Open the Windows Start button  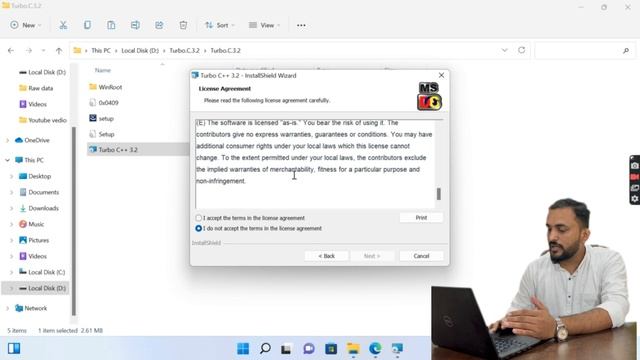[x=243, y=349]
